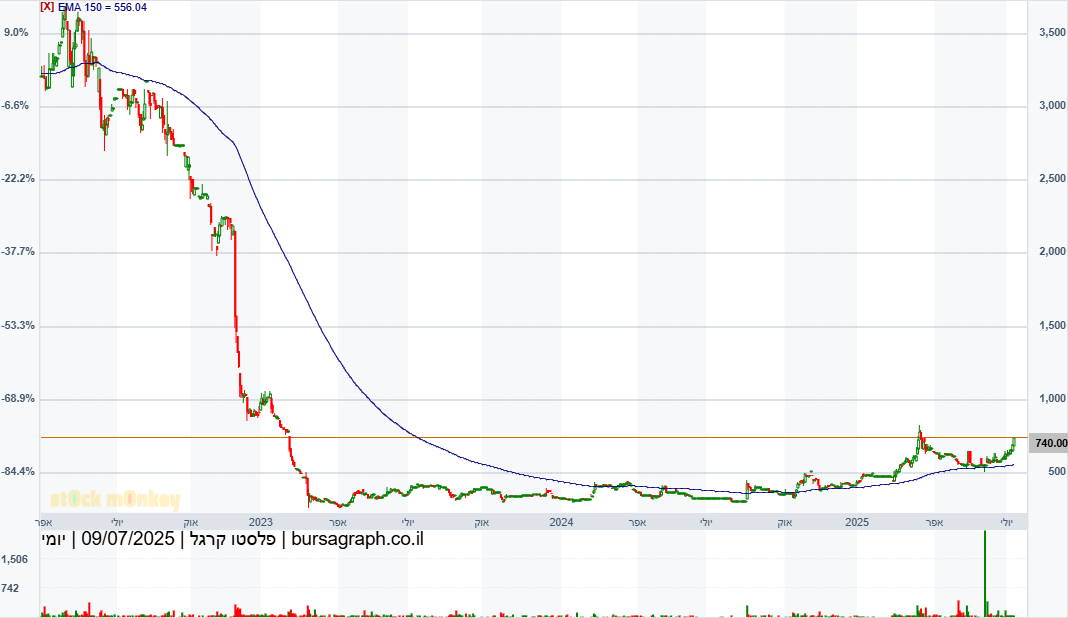Click the -22.2% percentage axis label
This screenshot has height=618, width=1068.
tap(18, 179)
